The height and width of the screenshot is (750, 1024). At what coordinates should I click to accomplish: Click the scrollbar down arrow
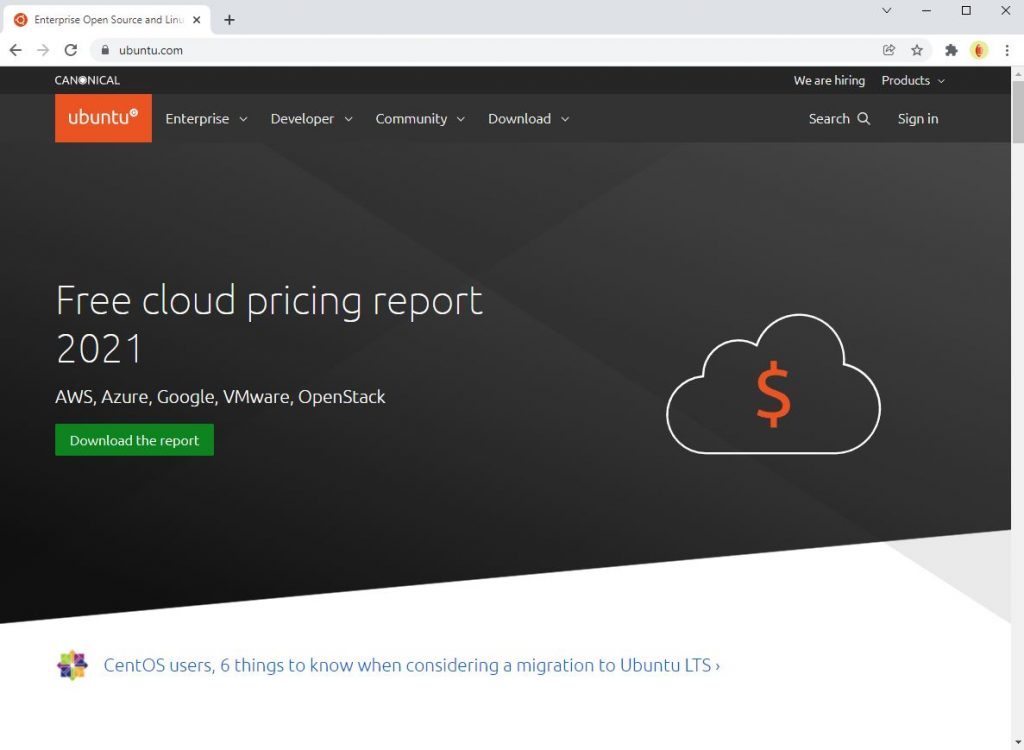pos(1017,743)
